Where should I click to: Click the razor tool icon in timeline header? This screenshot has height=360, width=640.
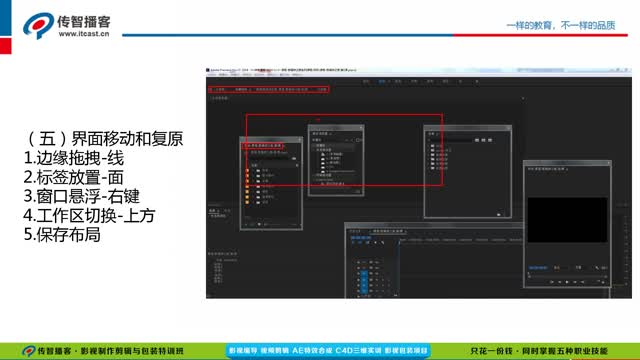coord(382,243)
